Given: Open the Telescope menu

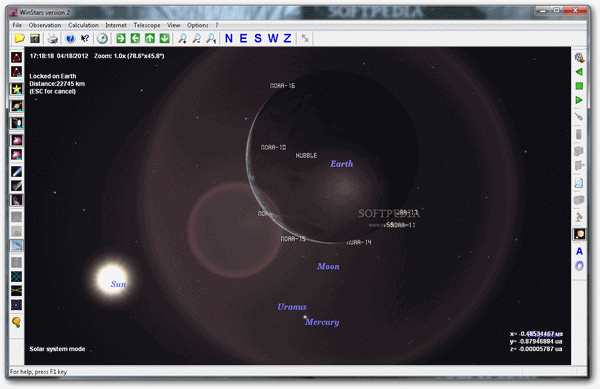Looking at the screenshot, I should (147, 25).
